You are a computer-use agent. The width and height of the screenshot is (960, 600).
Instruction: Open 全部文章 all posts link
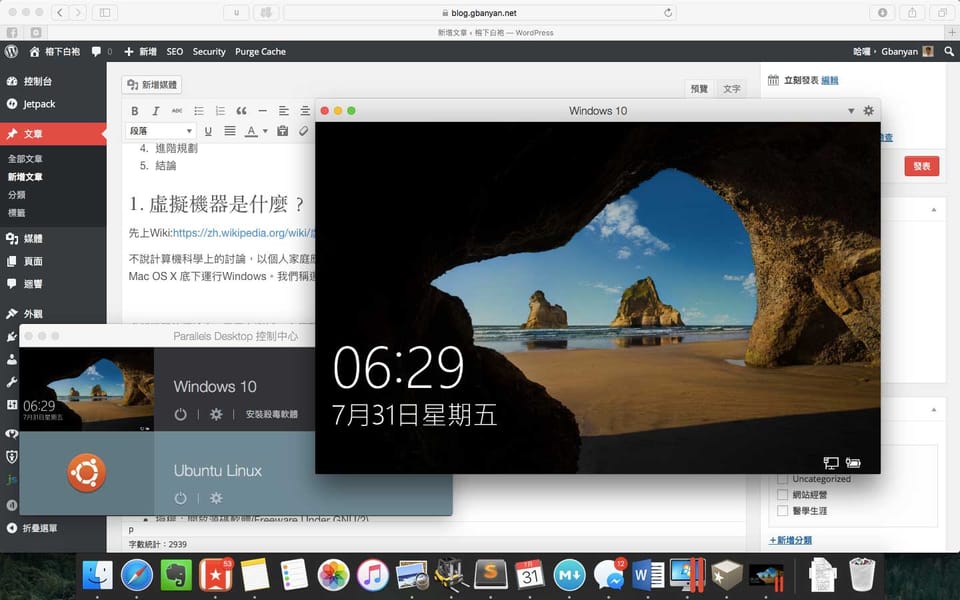(x=25, y=159)
